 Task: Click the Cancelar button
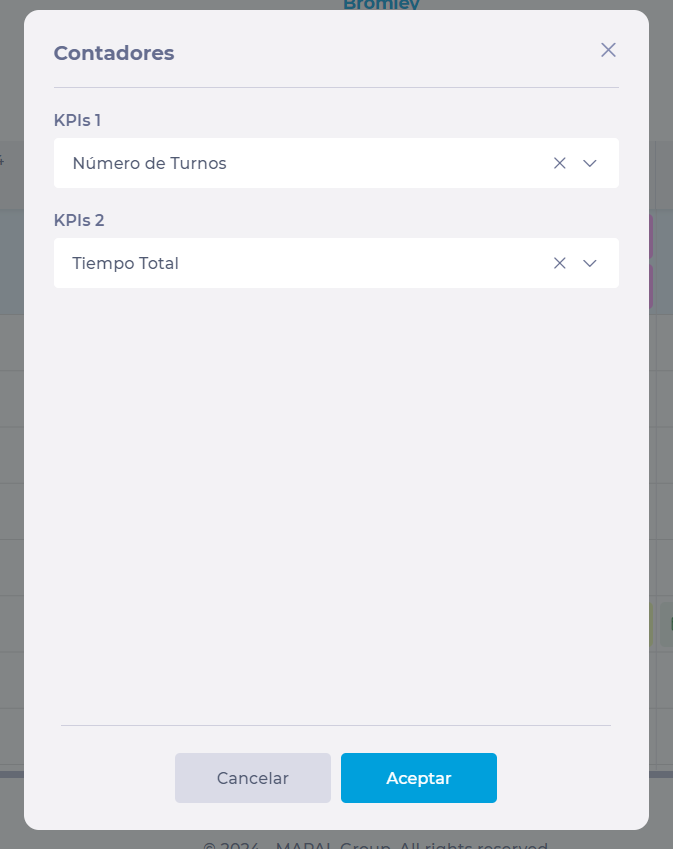click(x=253, y=778)
